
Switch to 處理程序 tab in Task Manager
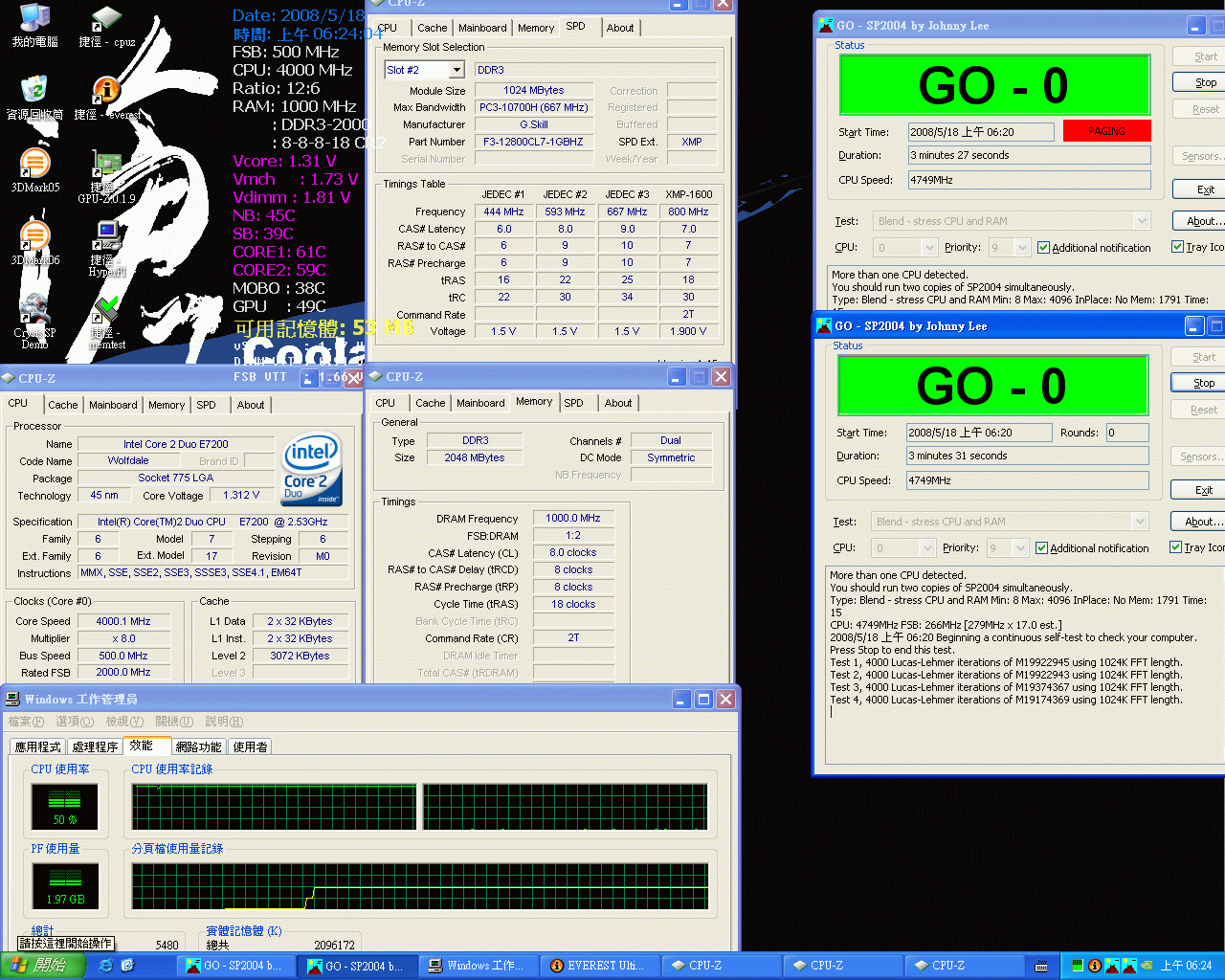pyautogui.click(x=95, y=746)
